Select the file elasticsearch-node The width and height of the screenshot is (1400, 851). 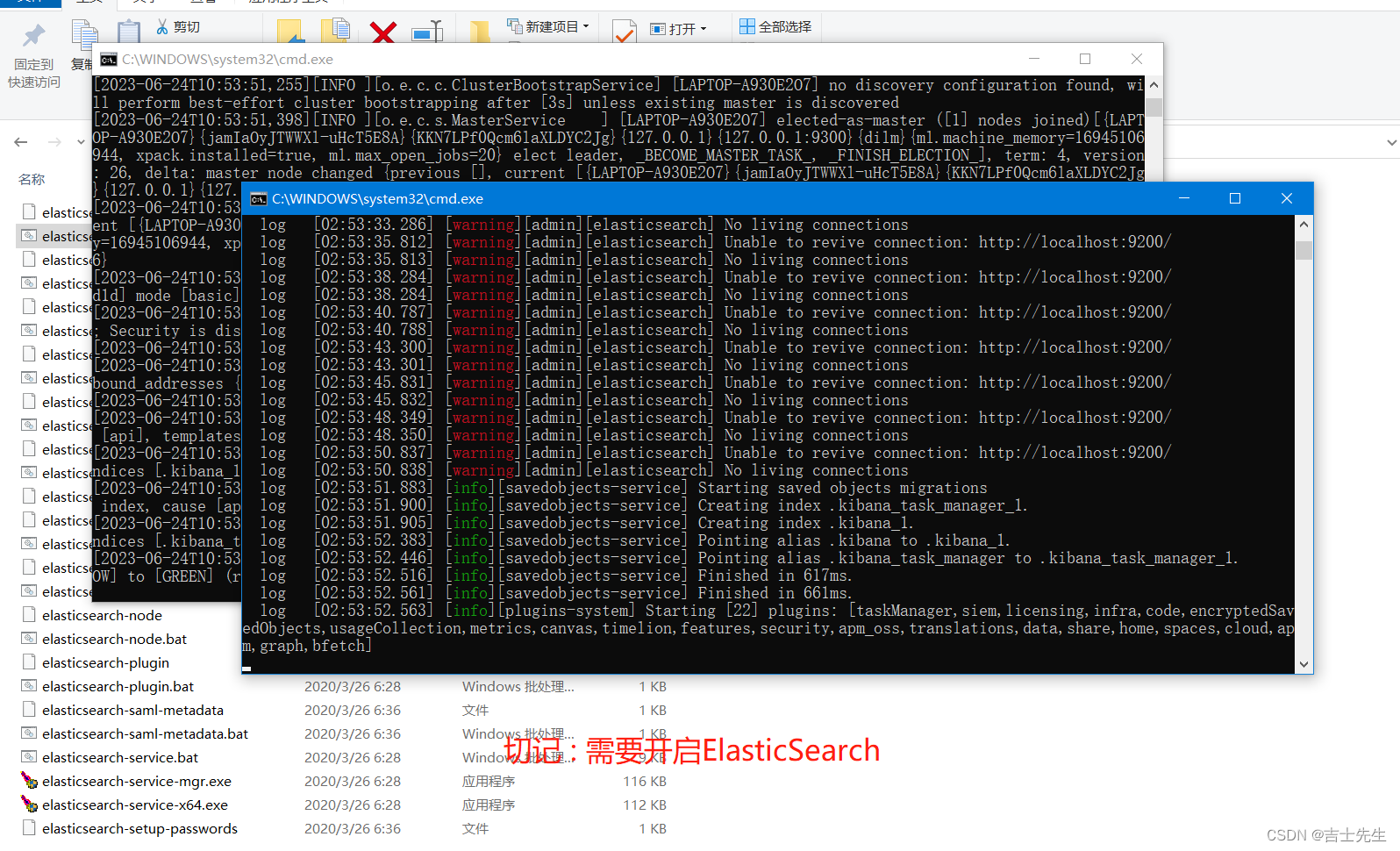pos(102,615)
